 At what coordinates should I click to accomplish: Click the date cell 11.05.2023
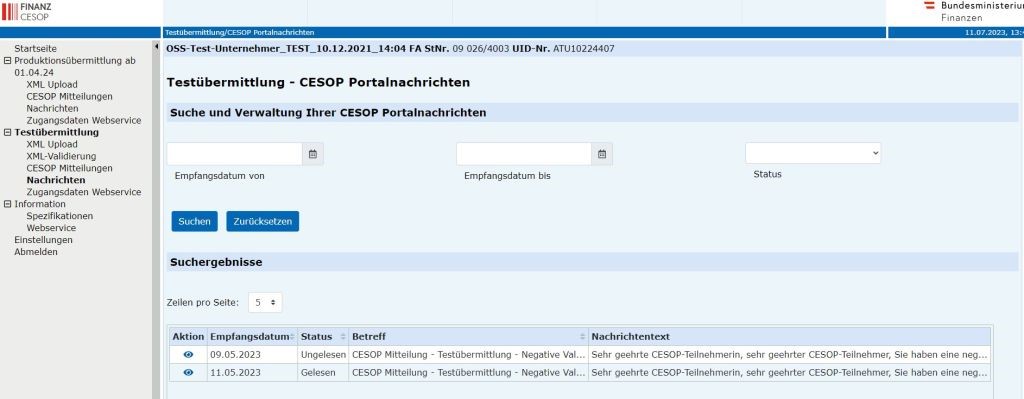click(x=252, y=372)
